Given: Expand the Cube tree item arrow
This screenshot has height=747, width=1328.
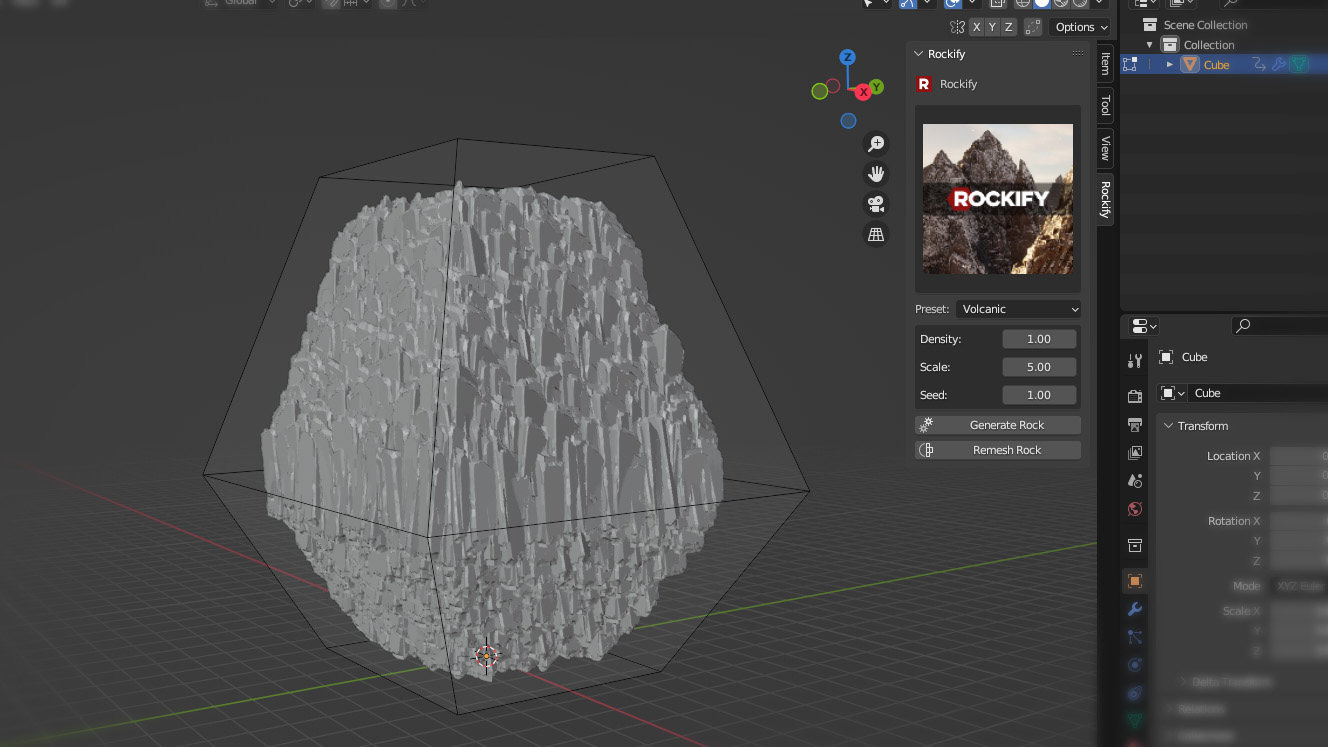Looking at the screenshot, I should coord(1170,64).
